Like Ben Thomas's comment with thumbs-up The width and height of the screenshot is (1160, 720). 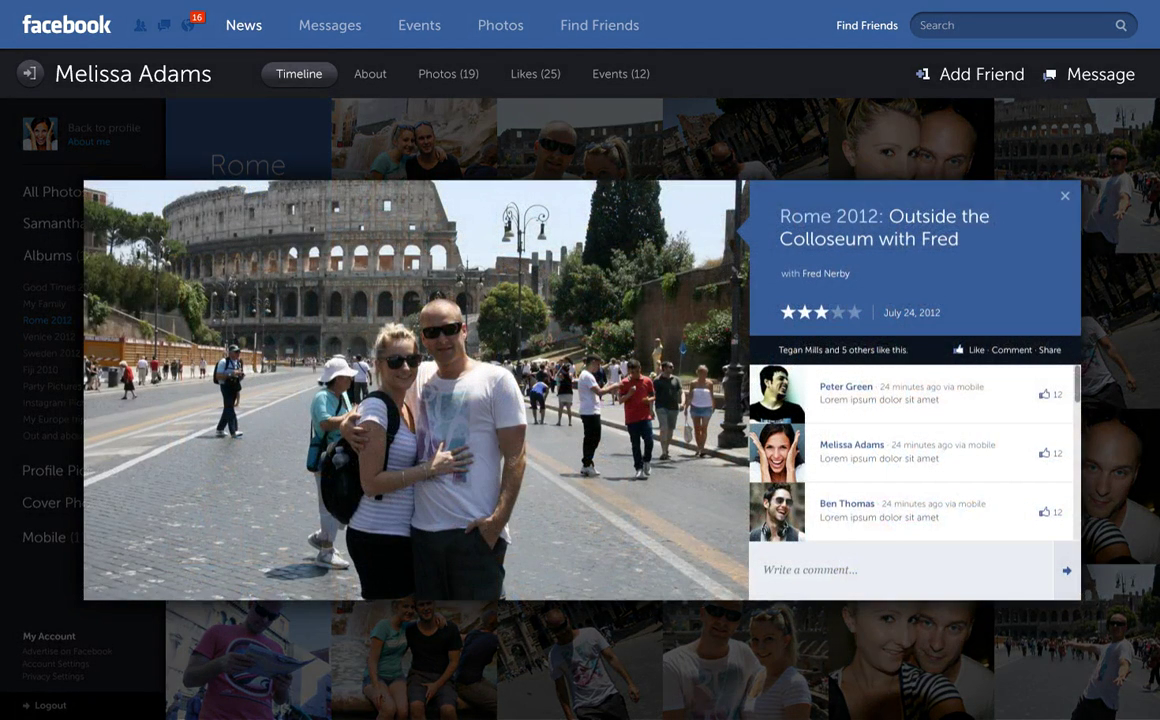click(1044, 512)
